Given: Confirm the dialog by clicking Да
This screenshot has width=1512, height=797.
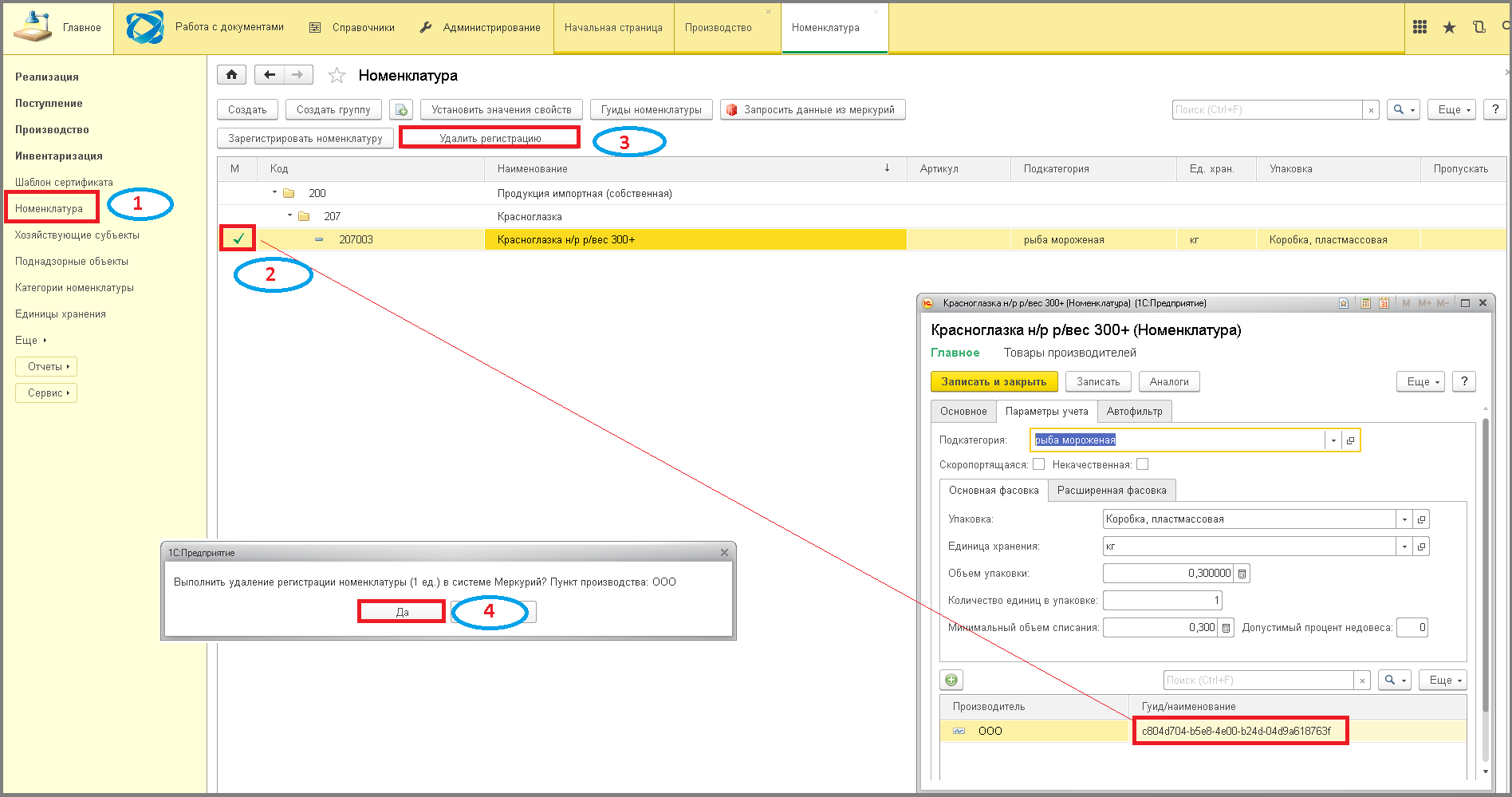Looking at the screenshot, I should tap(402, 612).
